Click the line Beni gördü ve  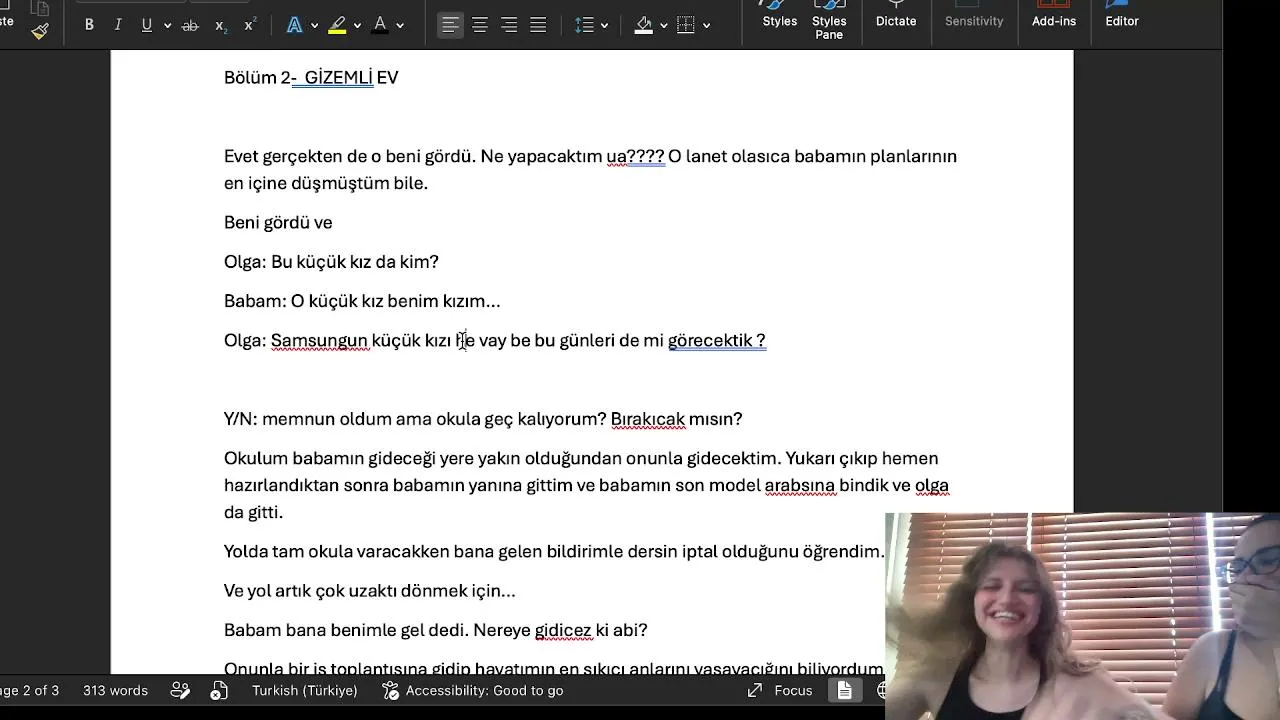click(278, 223)
